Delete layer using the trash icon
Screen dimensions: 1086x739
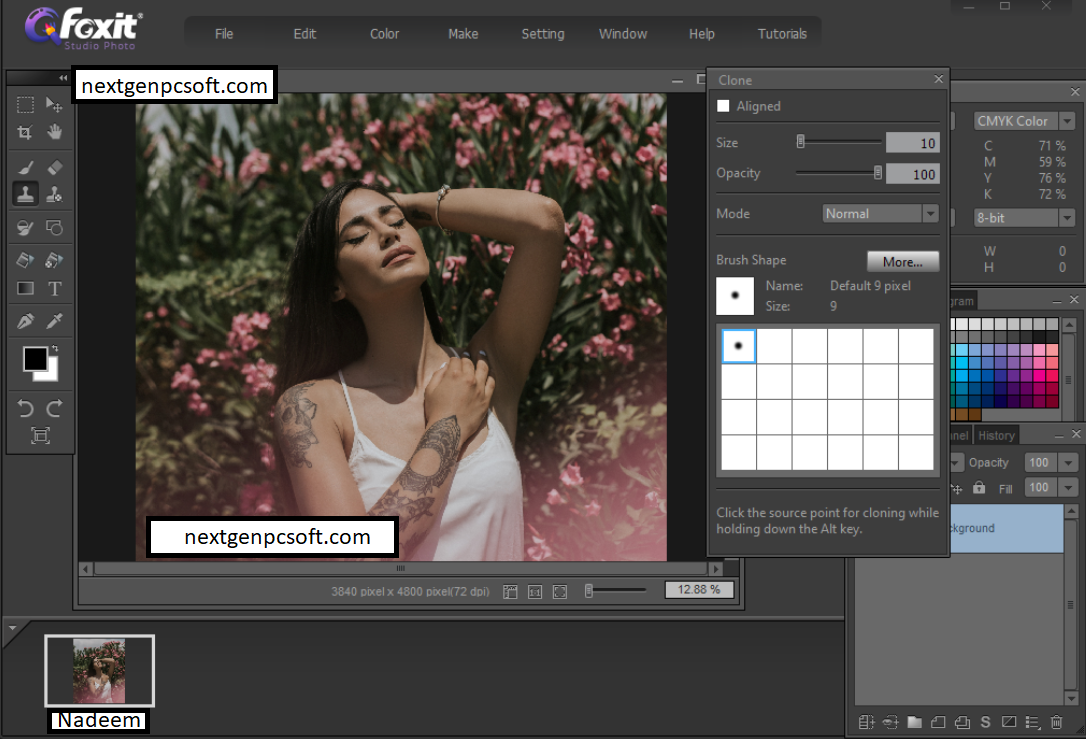pos(1057,722)
